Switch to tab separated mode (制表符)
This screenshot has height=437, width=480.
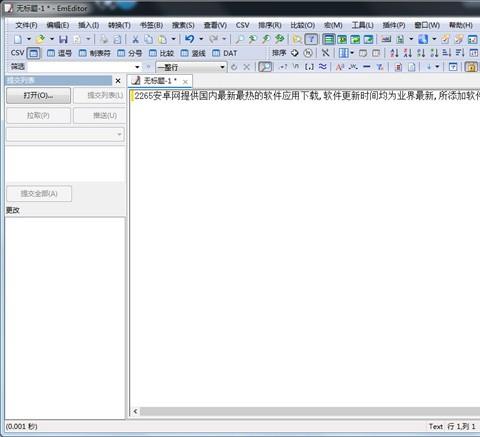point(95,53)
